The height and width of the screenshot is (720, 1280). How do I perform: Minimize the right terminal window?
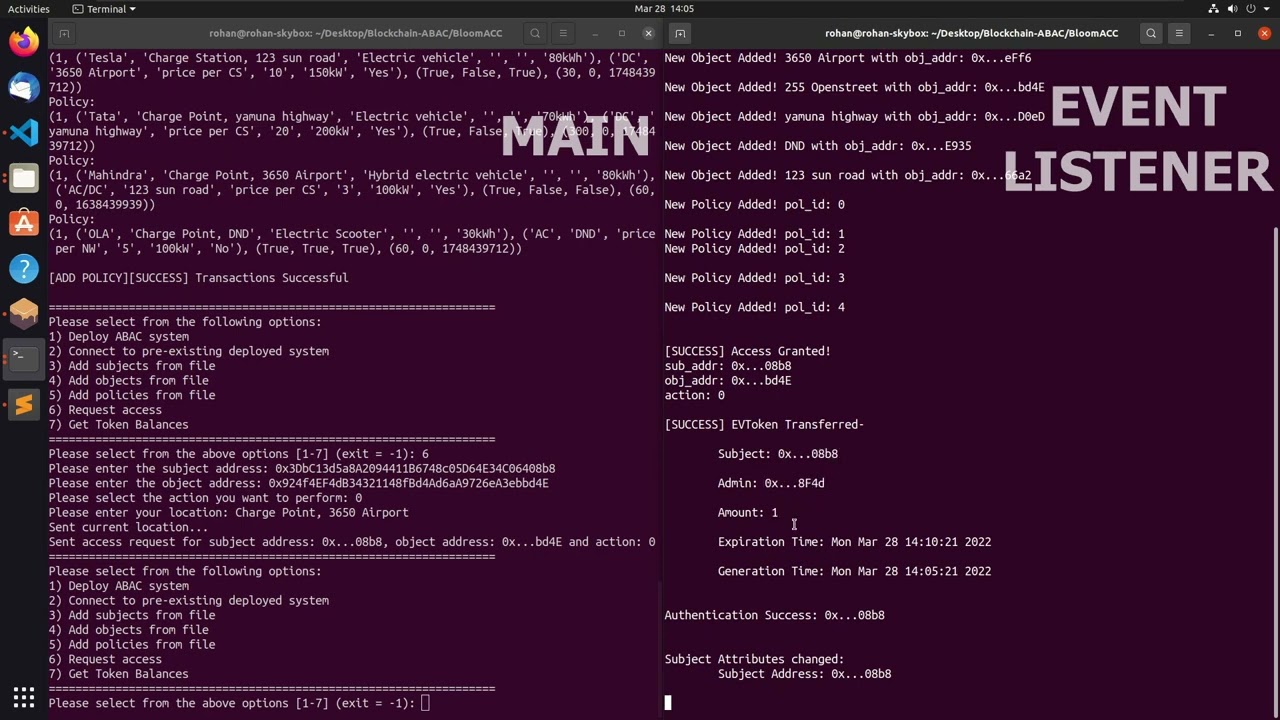pyautogui.click(x=1209, y=33)
